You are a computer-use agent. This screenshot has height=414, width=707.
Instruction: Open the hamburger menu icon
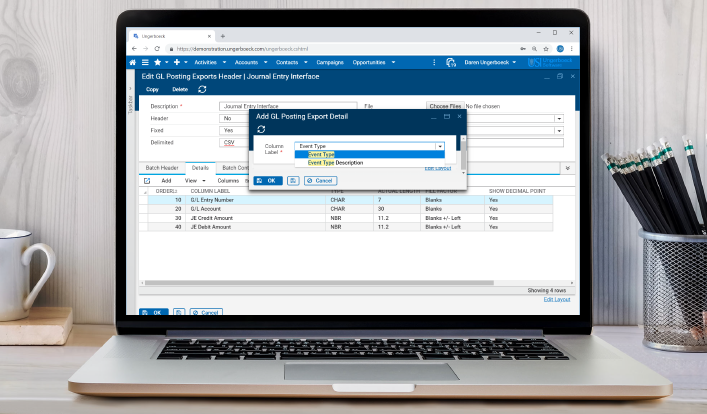point(145,62)
